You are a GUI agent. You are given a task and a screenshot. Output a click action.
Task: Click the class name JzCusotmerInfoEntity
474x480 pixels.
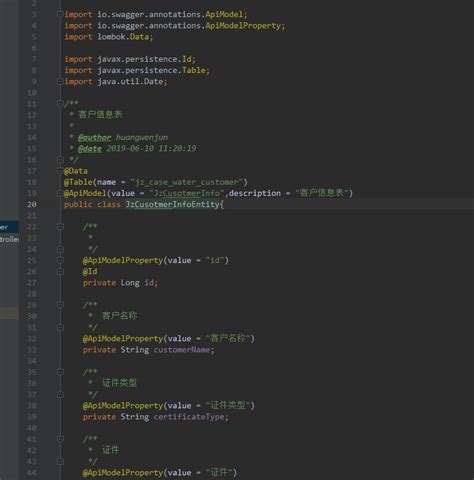tap(172, 204)
